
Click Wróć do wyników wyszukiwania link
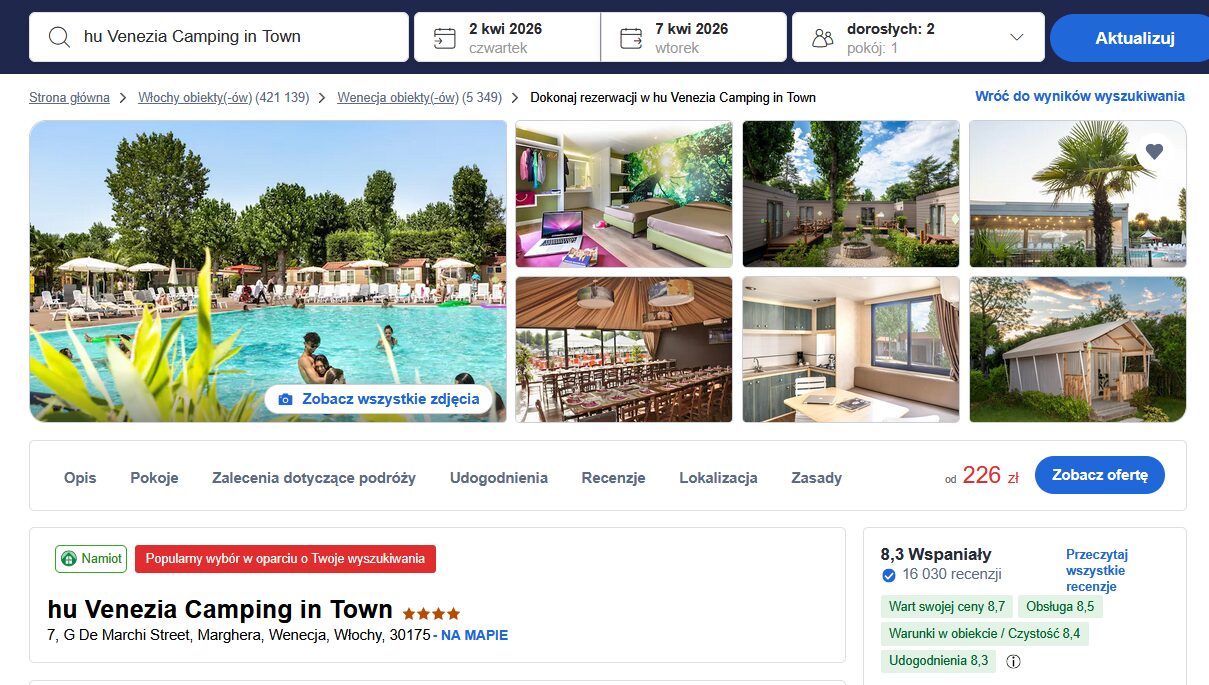pos(1080,96)
